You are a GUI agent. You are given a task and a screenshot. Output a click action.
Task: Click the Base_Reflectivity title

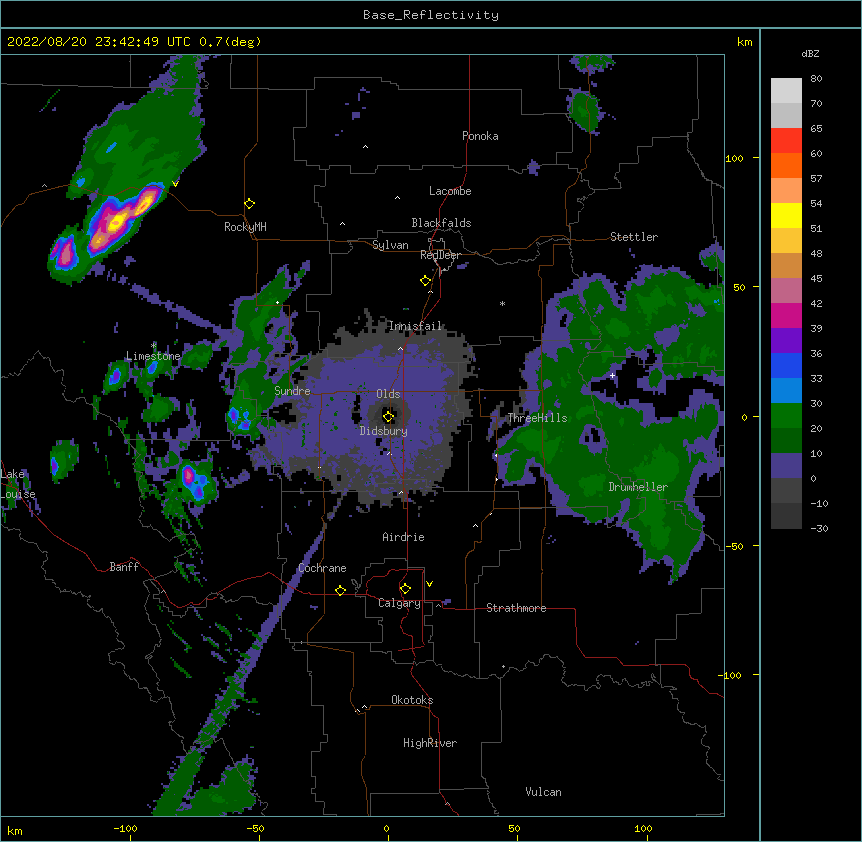coord(431,15)
